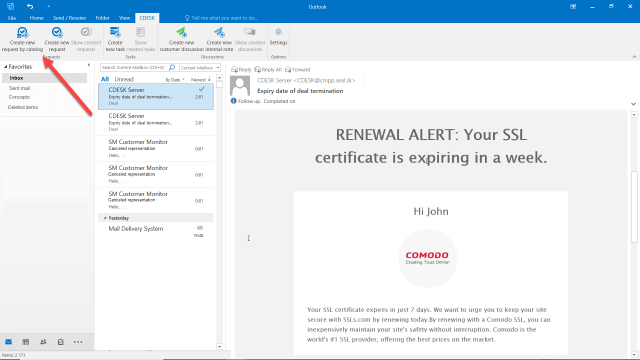The image size is (640, 360).
Task: Select the CDESK ribbon tab
Action: click(147, 18)
